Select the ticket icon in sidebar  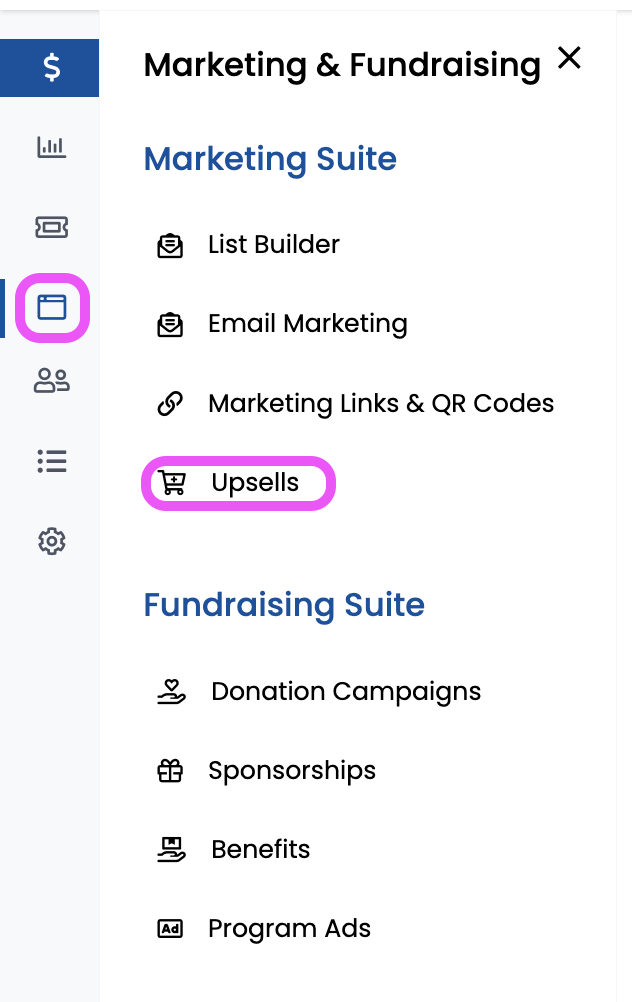(51, 228)
